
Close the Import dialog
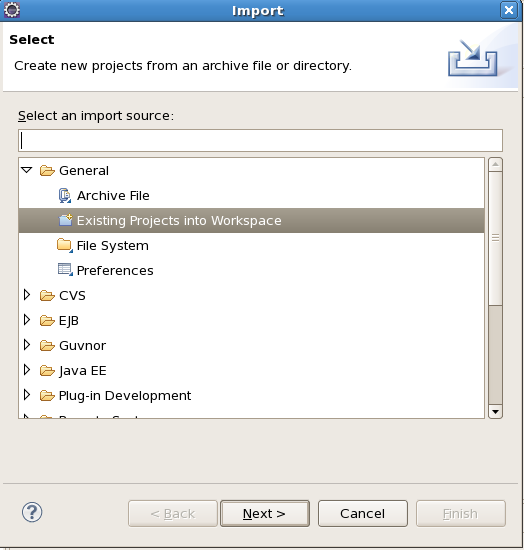(509, 10)
